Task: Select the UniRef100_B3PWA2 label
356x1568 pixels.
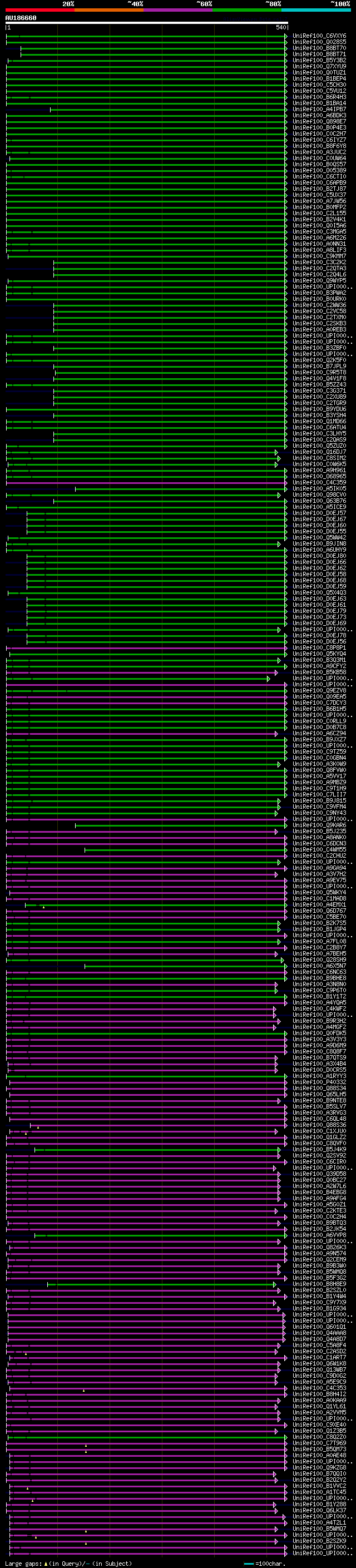Action: [x=319, y=293]
